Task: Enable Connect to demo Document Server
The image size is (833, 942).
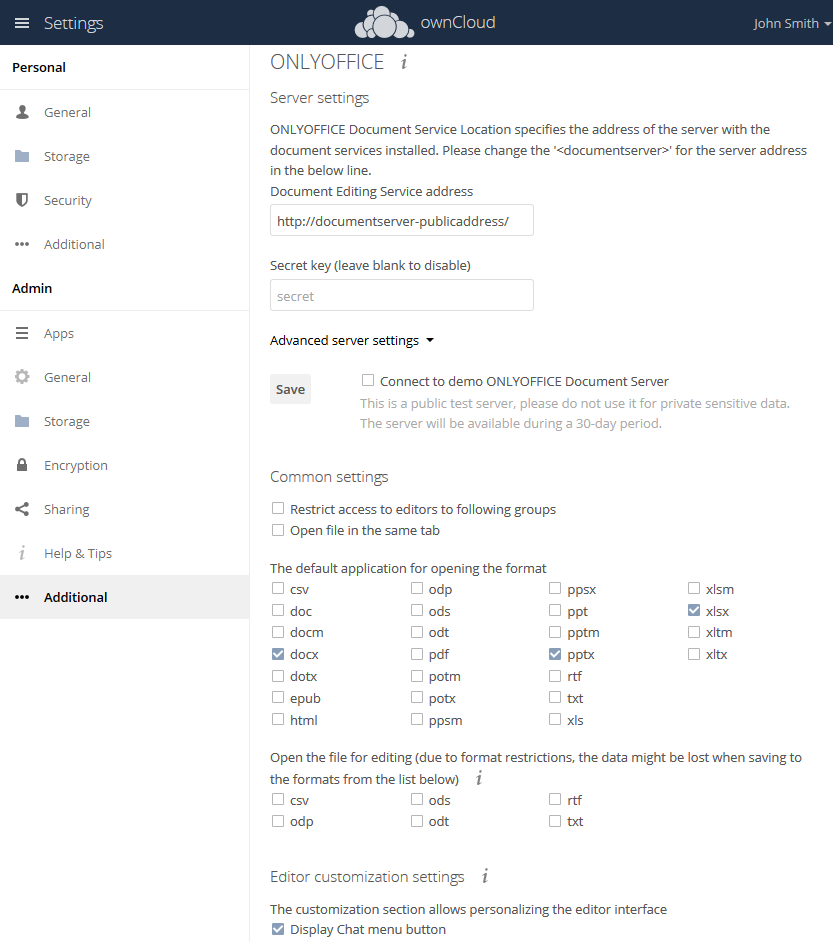Action: 368,381
